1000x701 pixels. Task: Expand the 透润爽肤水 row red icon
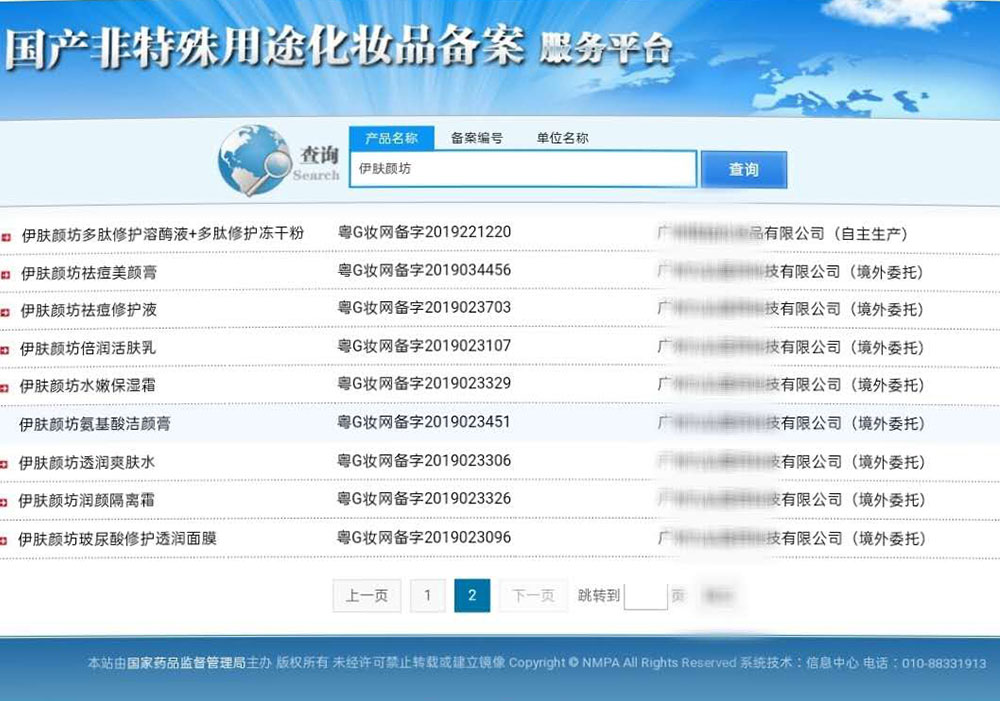click(4, 464)
